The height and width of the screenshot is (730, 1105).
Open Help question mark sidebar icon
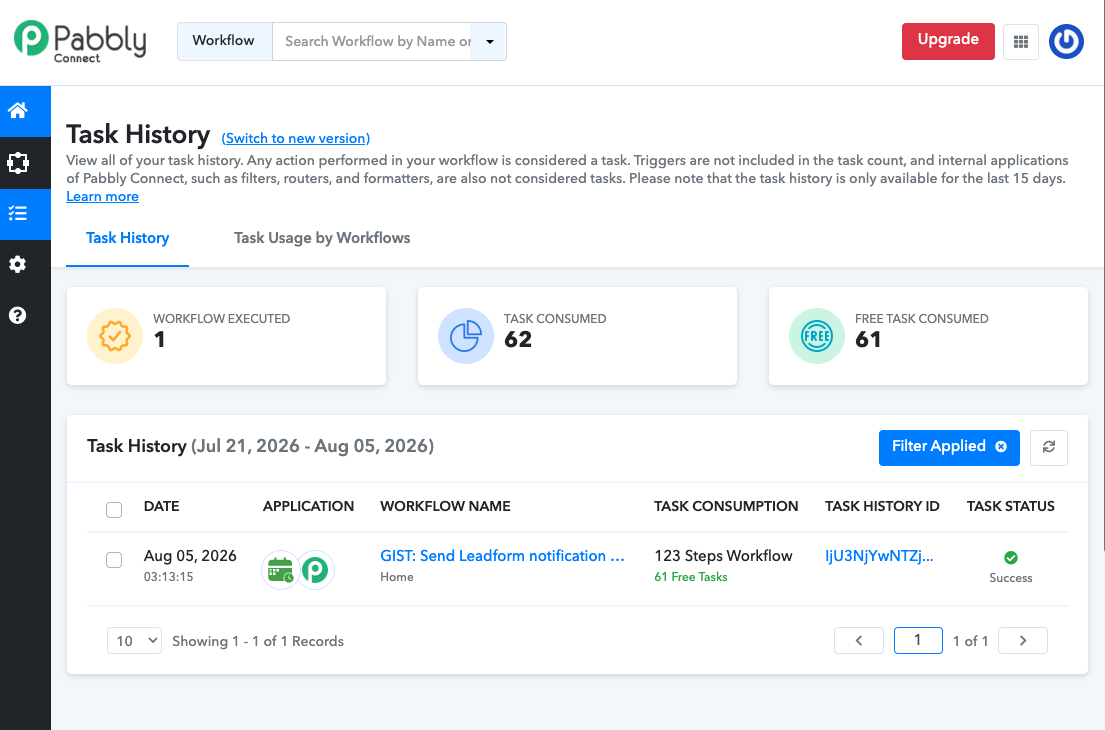point(18,315)
